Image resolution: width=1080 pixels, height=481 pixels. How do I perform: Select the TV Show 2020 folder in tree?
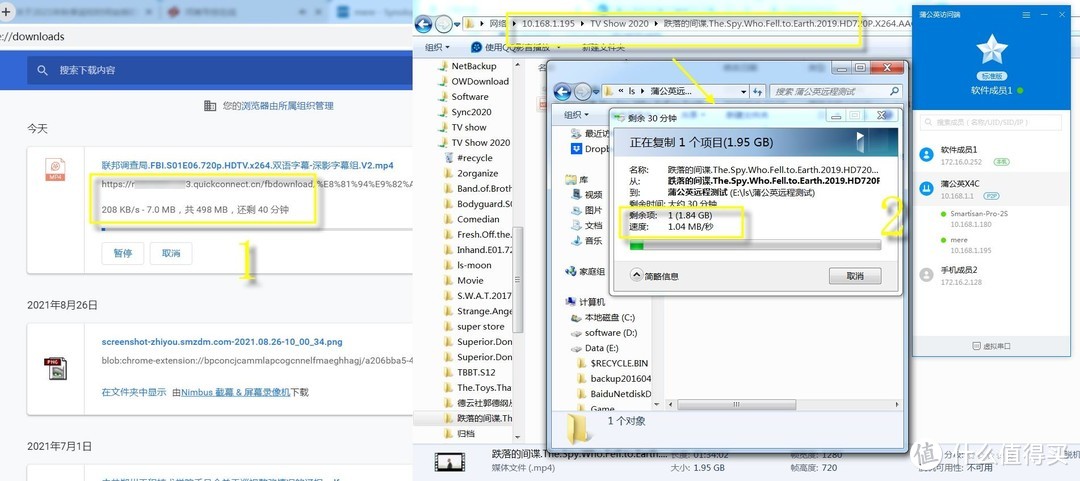[x=480, y=143]
